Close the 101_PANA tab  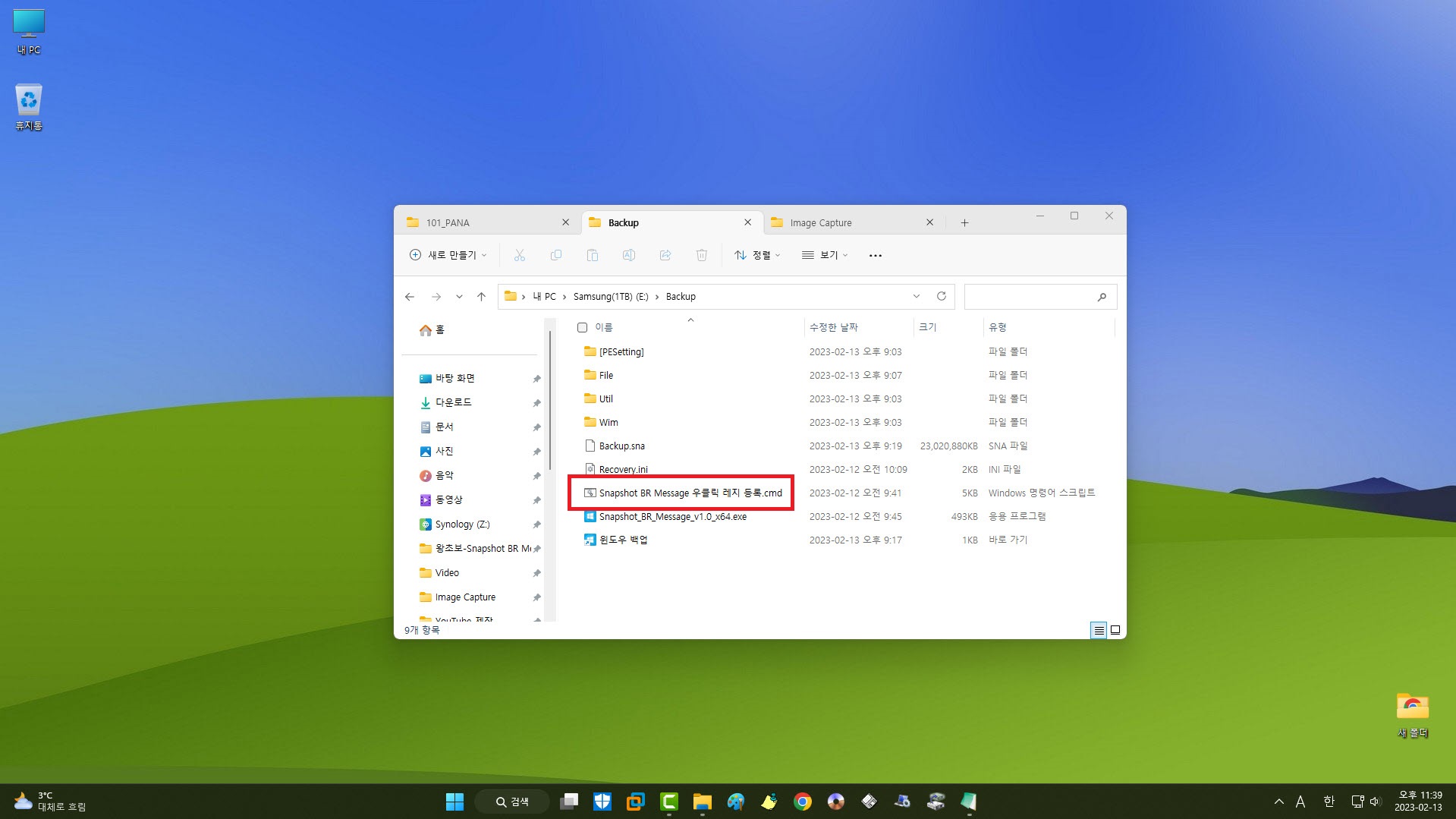coord(565,222)
